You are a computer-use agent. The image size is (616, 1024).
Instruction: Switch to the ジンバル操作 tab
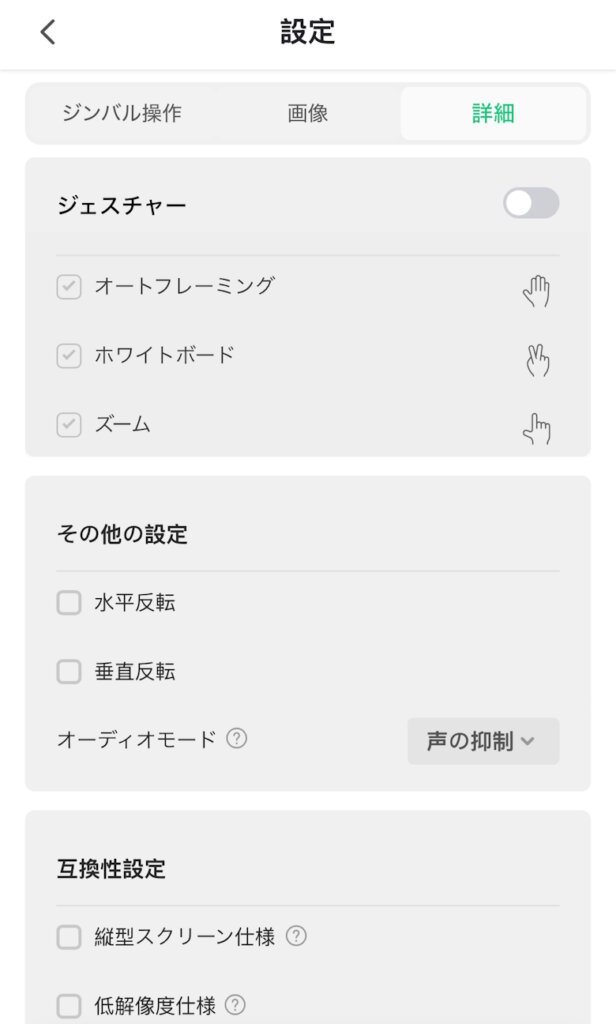[122, 113]
